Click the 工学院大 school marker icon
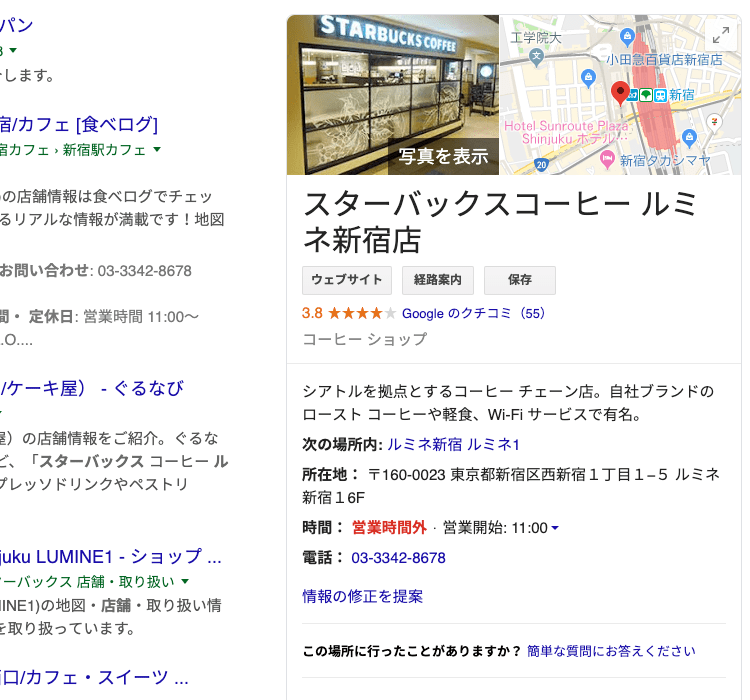This screenshot has width=750, height=700. pyautogui.click(x=537, y=56)
